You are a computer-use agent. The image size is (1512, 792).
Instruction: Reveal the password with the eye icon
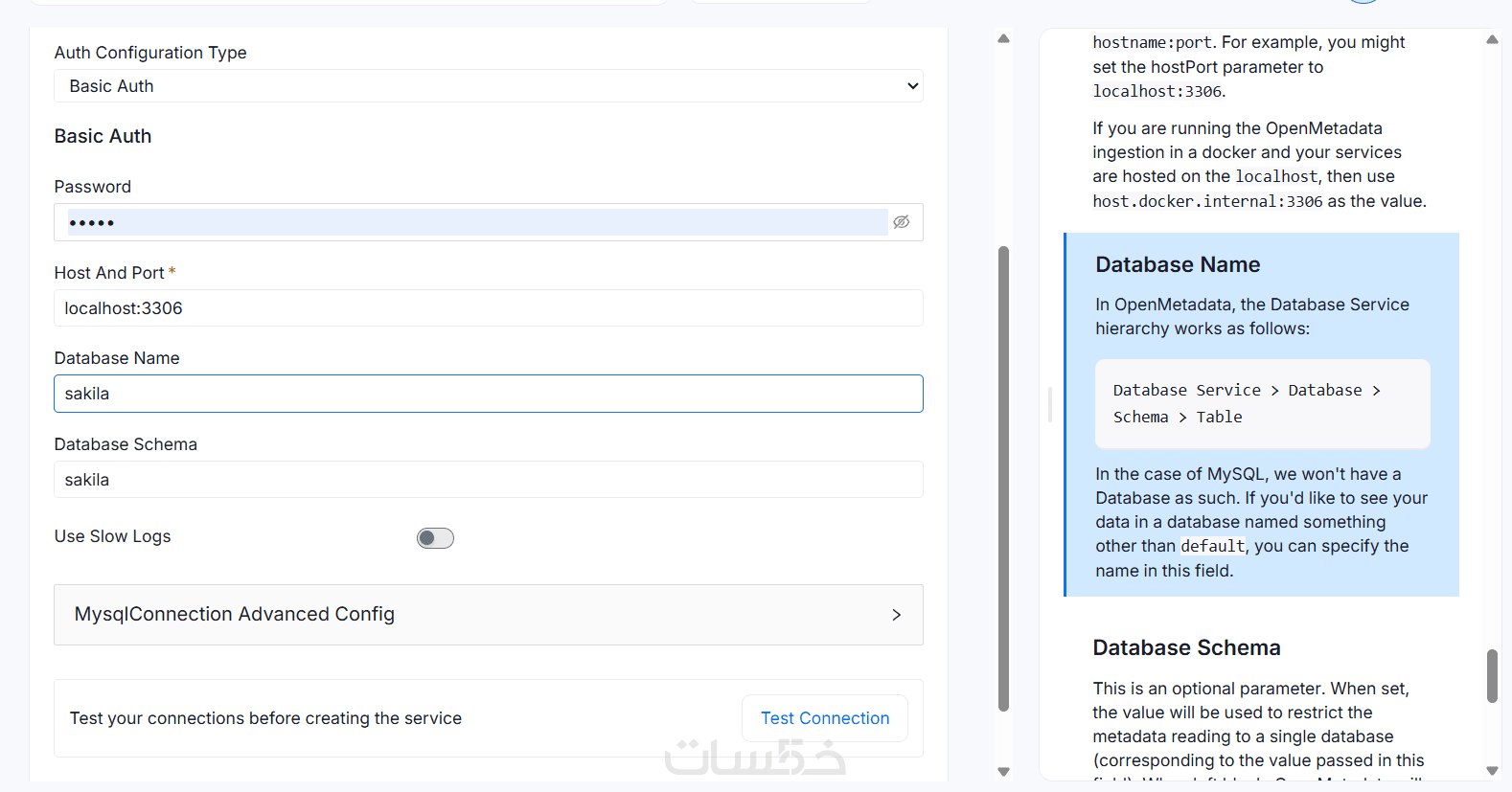(901, 222)
